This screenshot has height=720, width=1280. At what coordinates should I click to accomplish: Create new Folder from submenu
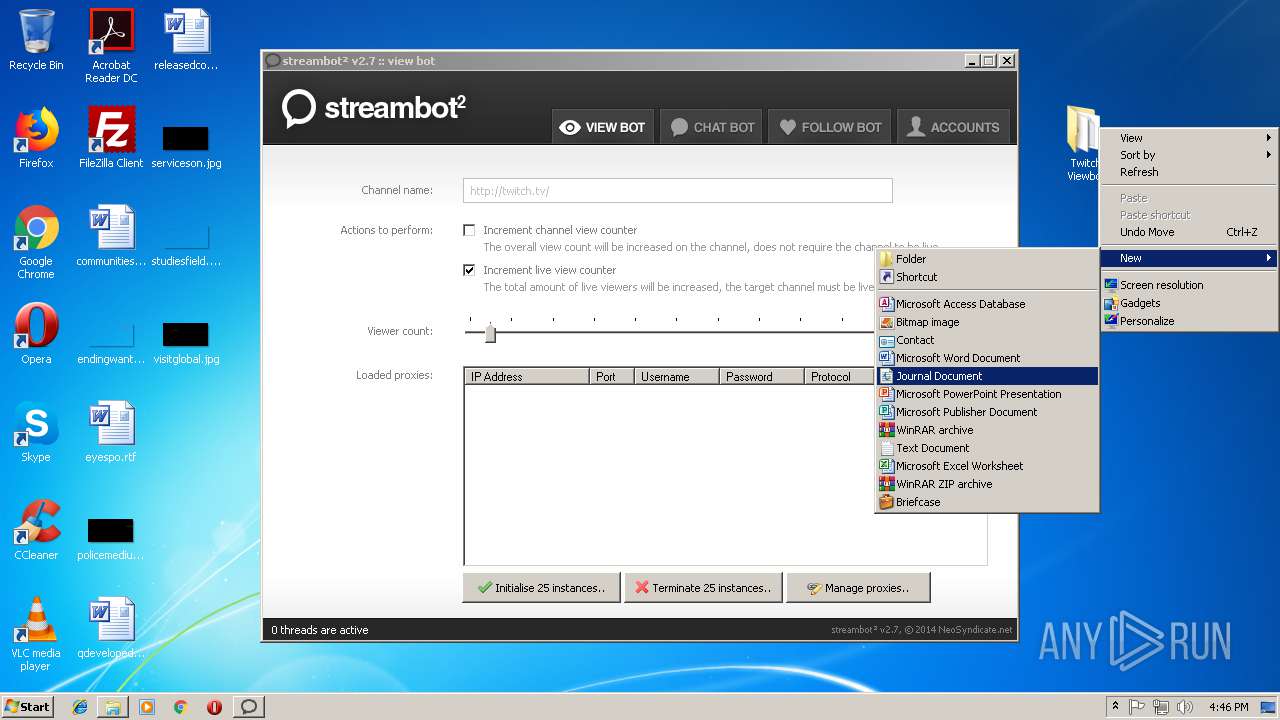(987, 259)
